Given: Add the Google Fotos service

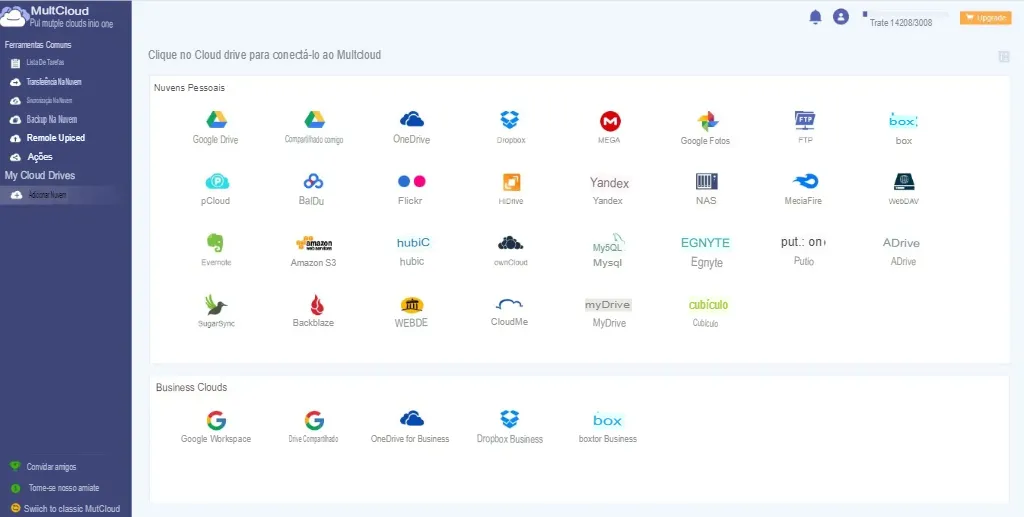Looking at the screenshot, I should (x=707, y=121).
